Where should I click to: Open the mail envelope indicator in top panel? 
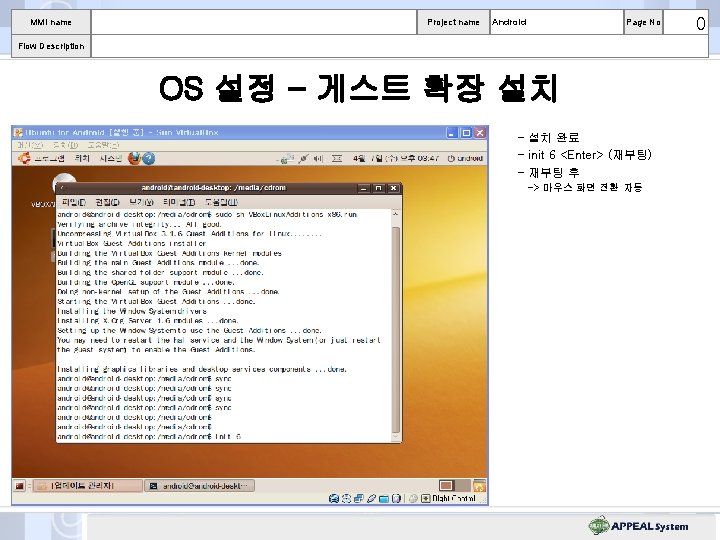[x=337, y=159]
